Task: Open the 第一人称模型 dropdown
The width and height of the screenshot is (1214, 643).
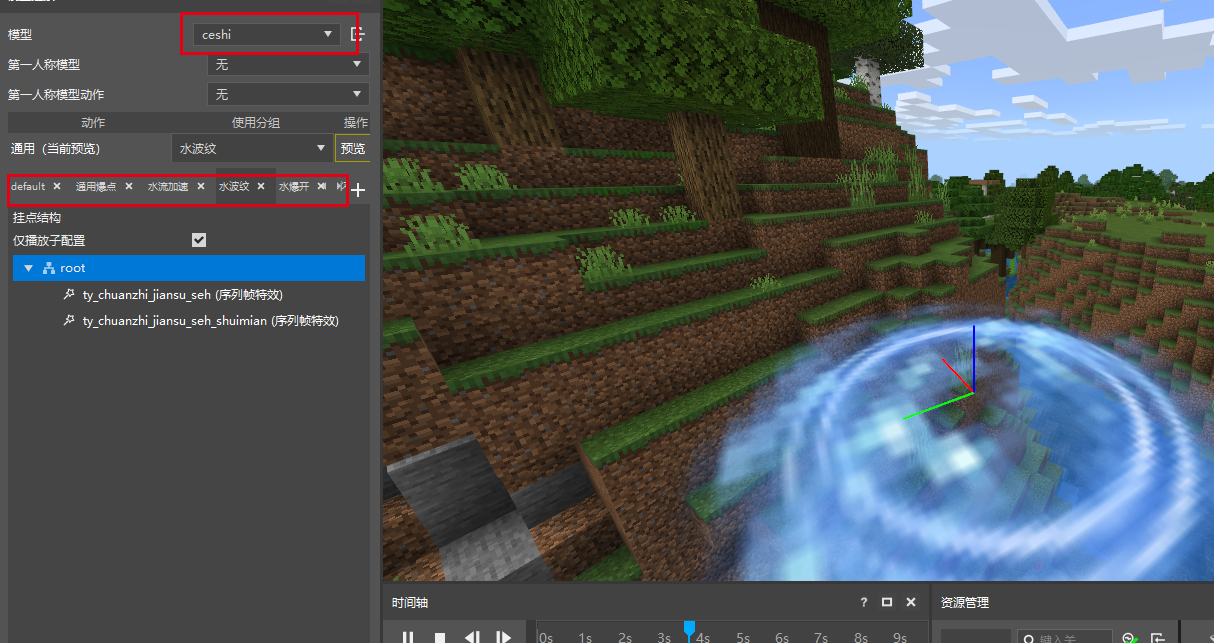Action: point(288,64)
